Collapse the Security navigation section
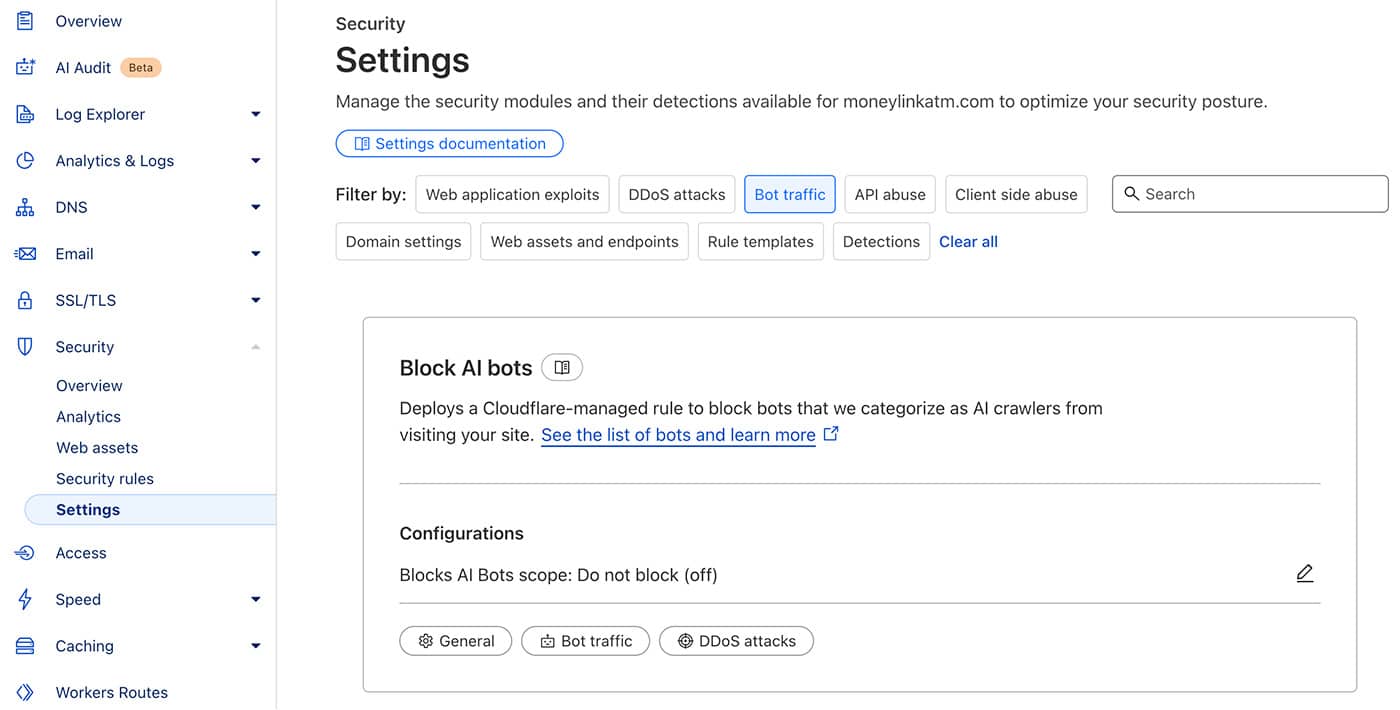This screenshot has height=710, width=1400. pos(257,346)
